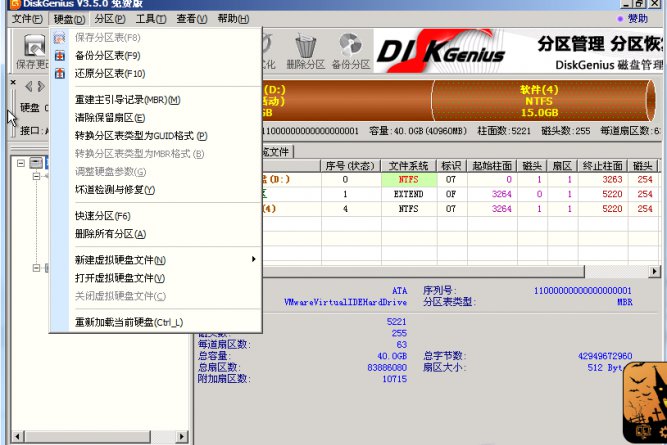Click the 42949672960 total bytes value
The width and height of the screenshot is (667, 445).
[605, 356]
